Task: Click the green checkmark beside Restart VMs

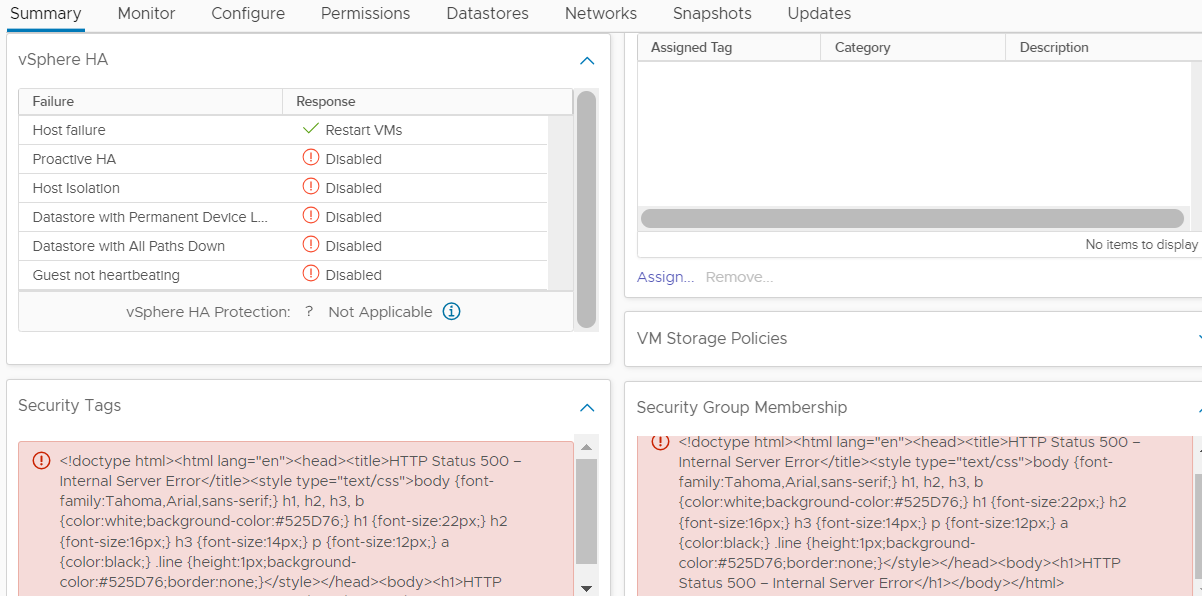Action: [x=310, y=129]
